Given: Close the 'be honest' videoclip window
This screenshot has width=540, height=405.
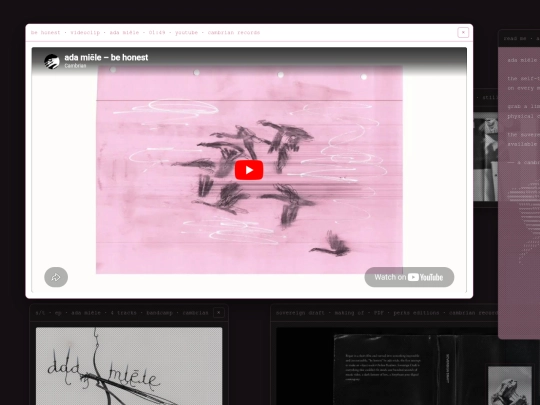Looking at the screenshot, I should pos(463,32).
